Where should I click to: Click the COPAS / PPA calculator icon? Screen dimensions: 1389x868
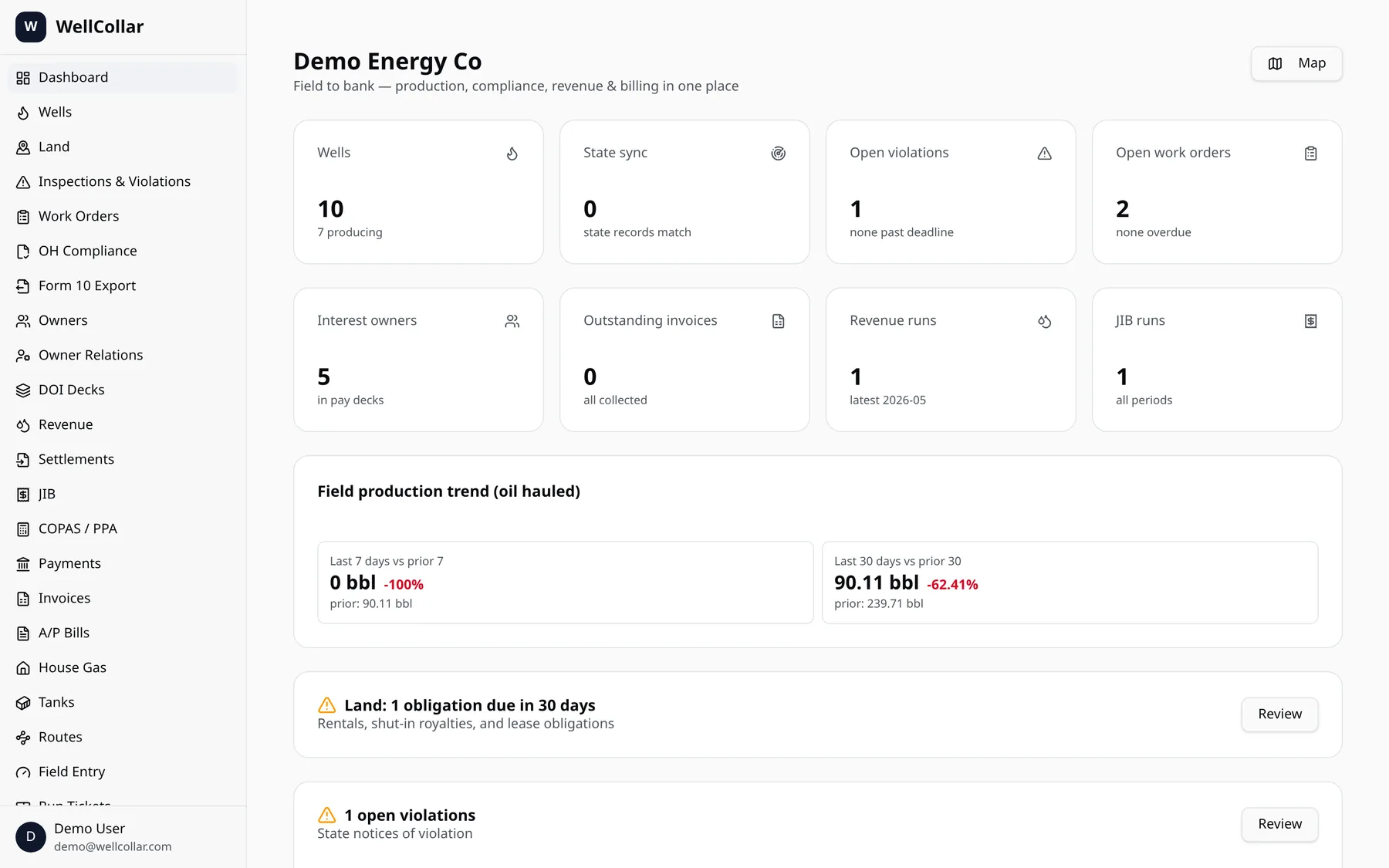(x=23, y=529)
